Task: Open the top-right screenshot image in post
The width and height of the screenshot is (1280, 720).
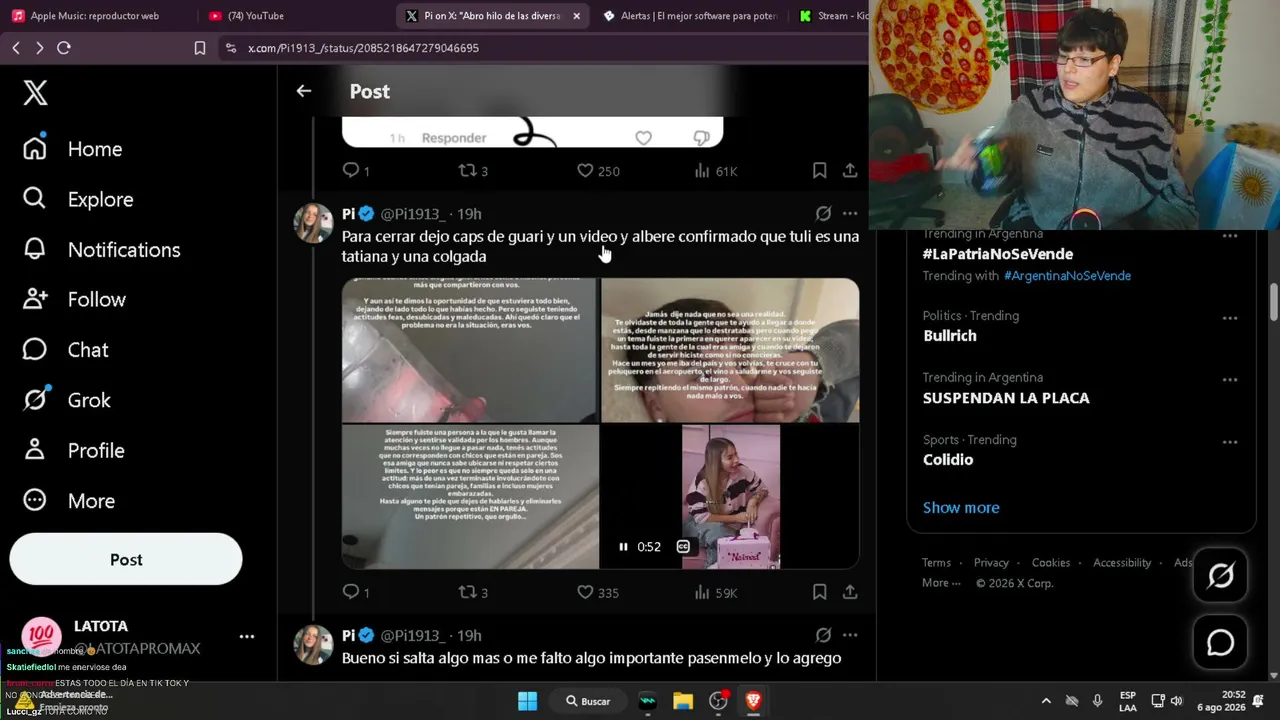Action: tap(730, 350)
